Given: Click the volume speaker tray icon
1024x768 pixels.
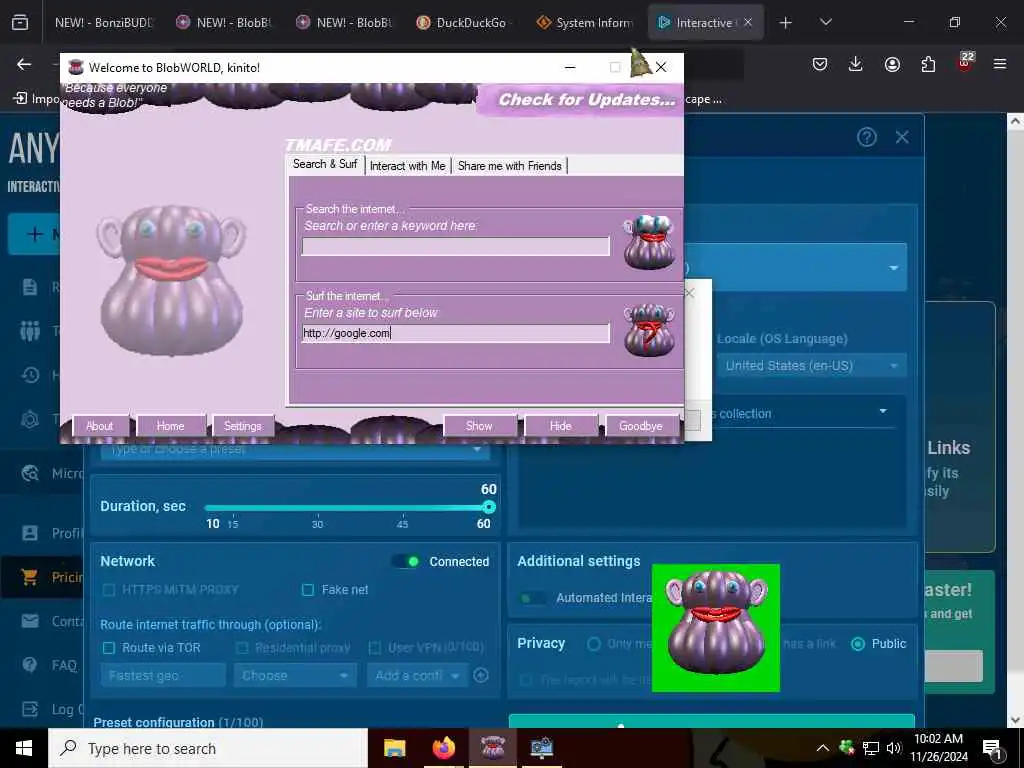Looking at the screenshot, I should 894,748.
